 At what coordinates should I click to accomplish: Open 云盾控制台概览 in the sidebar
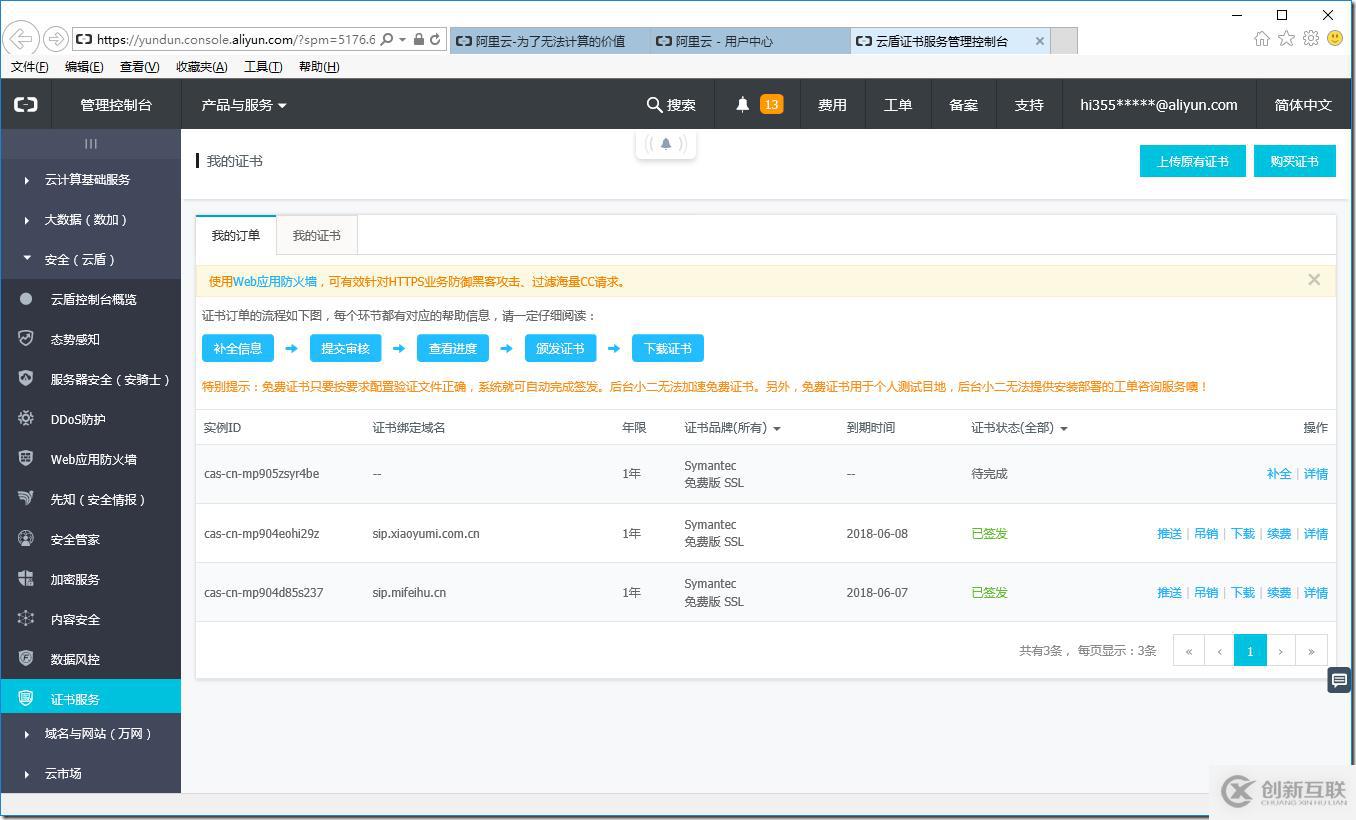coord(91,299)
